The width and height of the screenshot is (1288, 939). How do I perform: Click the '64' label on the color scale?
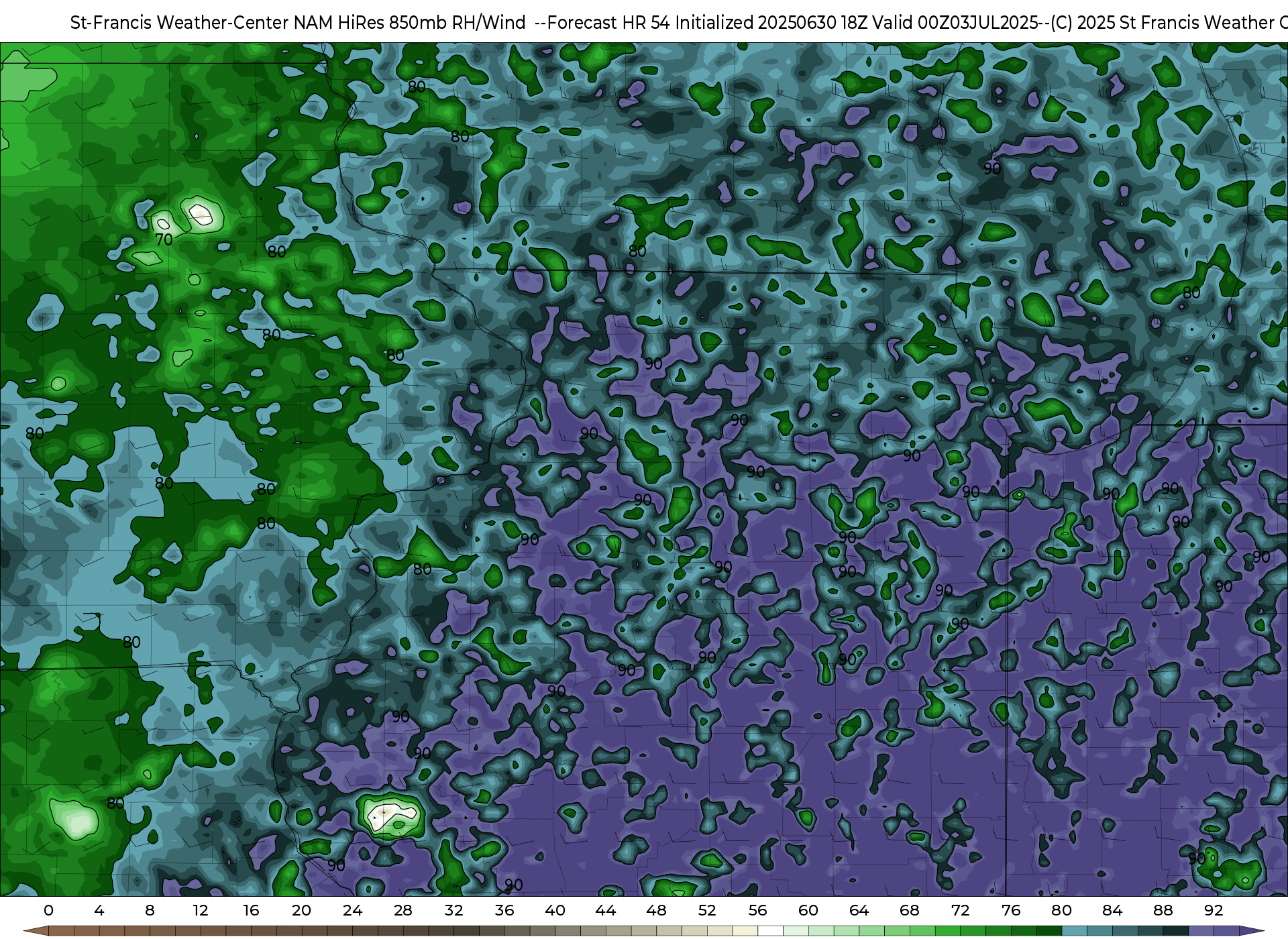tap(859, 910)
